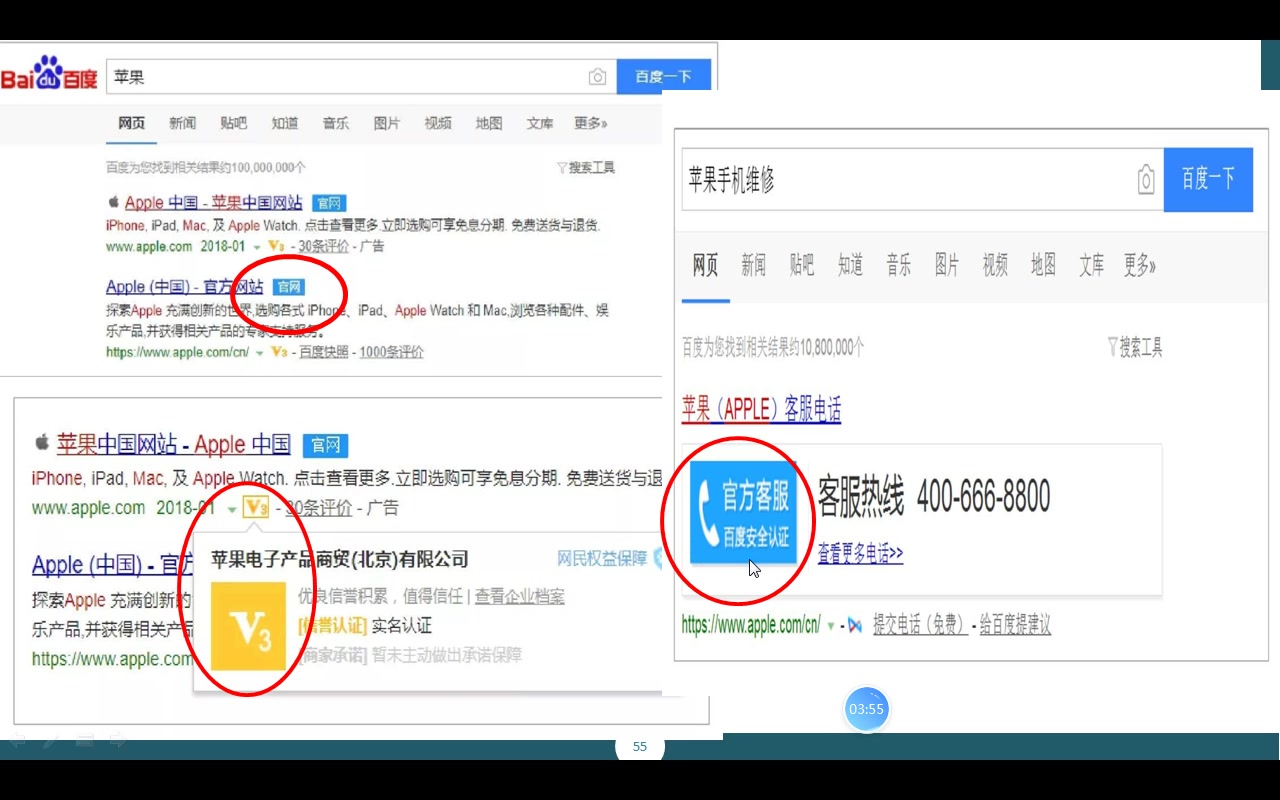Open dropdown arrow before the outlined V3 badge
The width and height of the screenshot is (1280, 800).
pos(231,509)
